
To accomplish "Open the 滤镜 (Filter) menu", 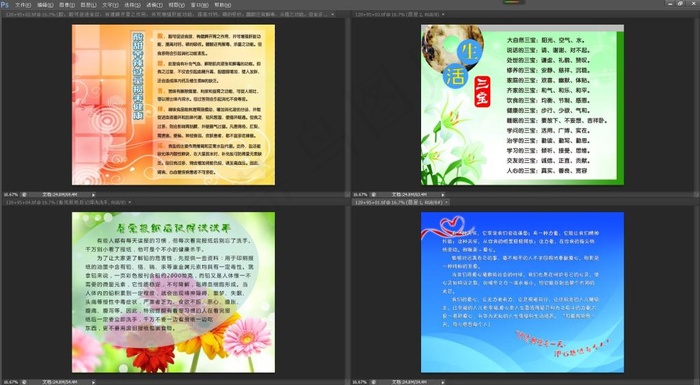I will (154, 5).
